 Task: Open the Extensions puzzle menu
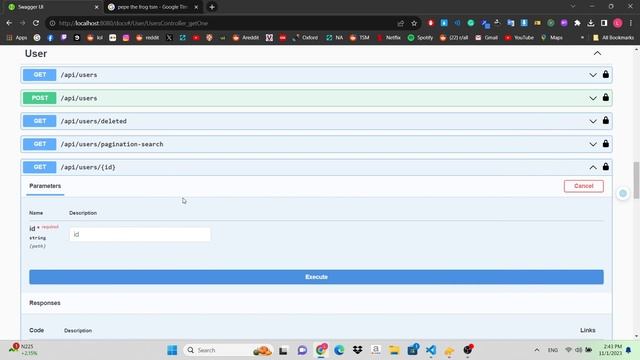tap(577, 23)
